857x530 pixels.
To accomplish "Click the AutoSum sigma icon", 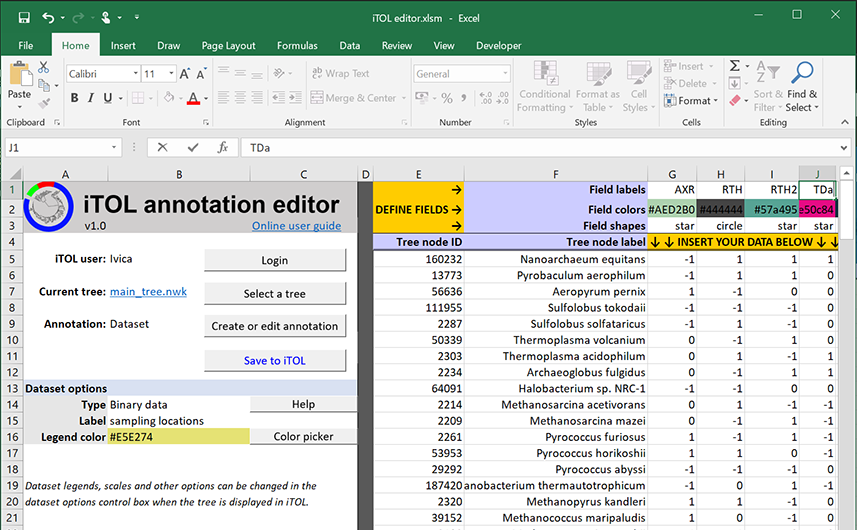I will 735,66.
